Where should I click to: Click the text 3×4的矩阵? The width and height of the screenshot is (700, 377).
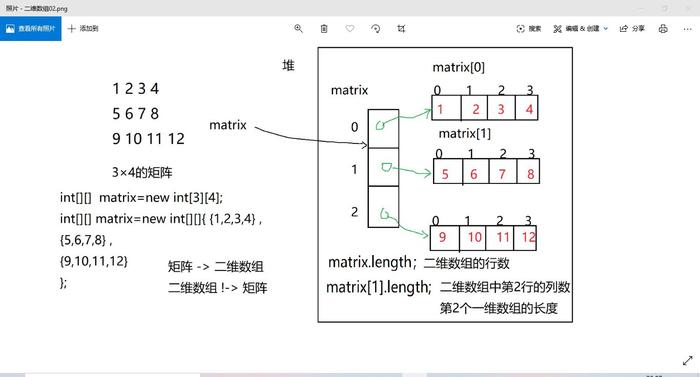tap(142, 172)
